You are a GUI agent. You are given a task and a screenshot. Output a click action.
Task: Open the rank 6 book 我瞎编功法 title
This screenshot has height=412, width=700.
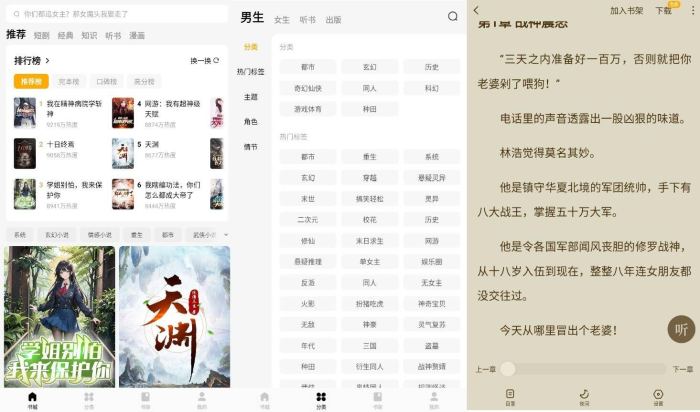[172, 190]
